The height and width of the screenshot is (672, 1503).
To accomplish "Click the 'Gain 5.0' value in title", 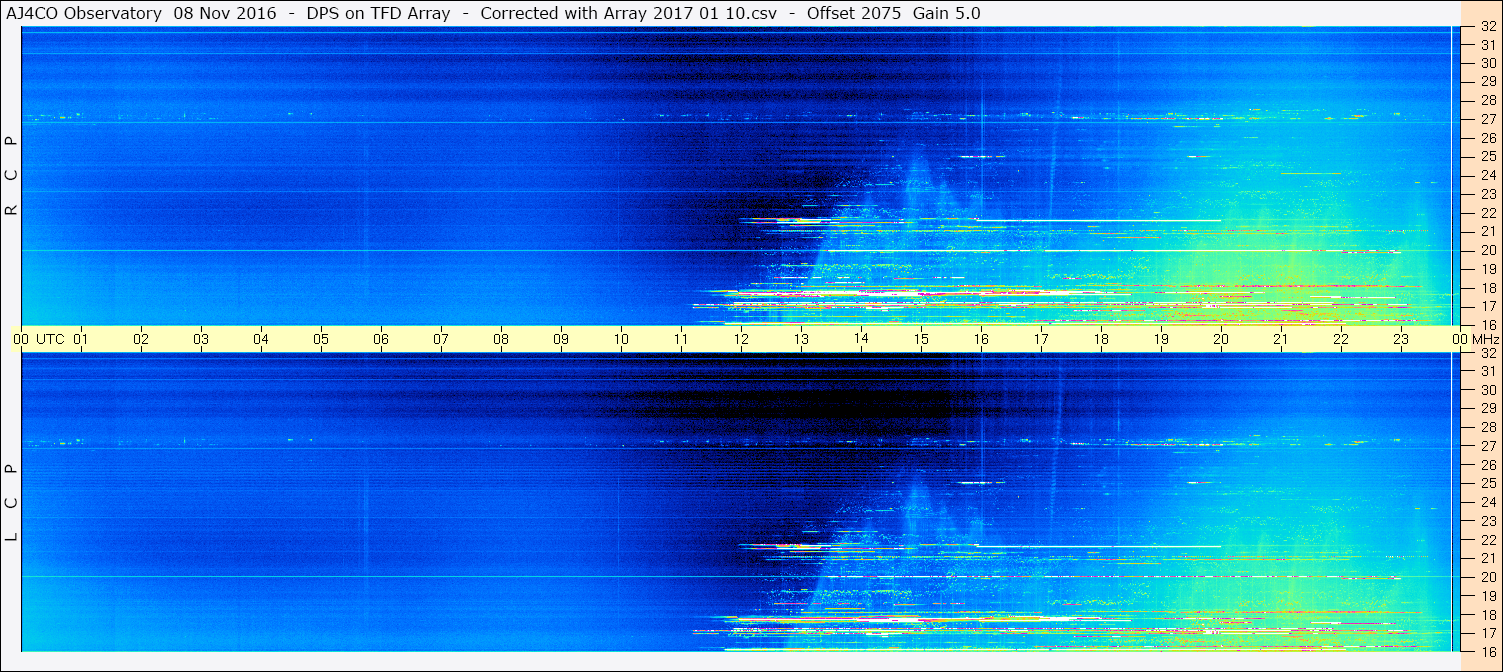I will [947, 14].
